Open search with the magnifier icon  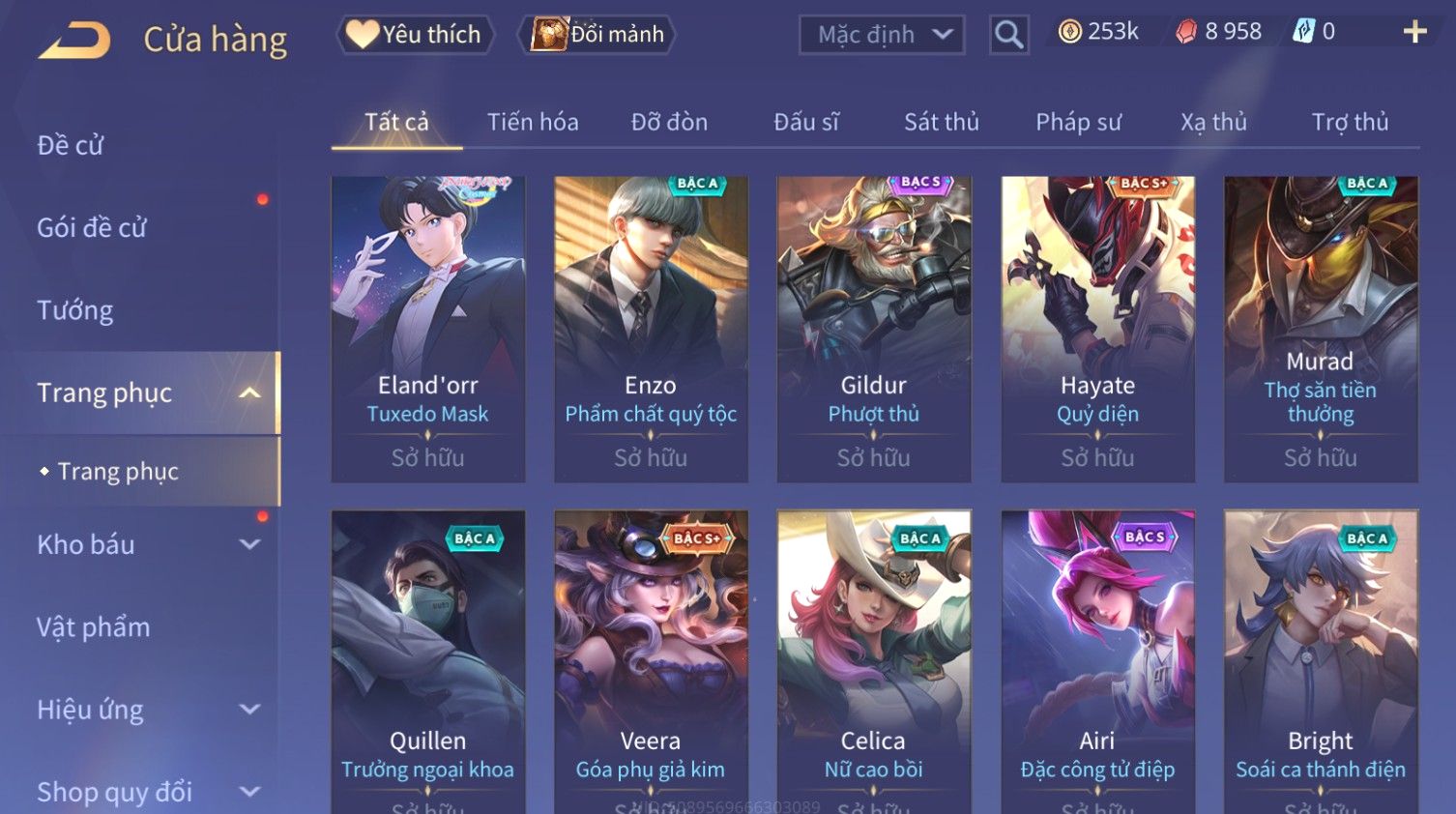pos(1008,35)
